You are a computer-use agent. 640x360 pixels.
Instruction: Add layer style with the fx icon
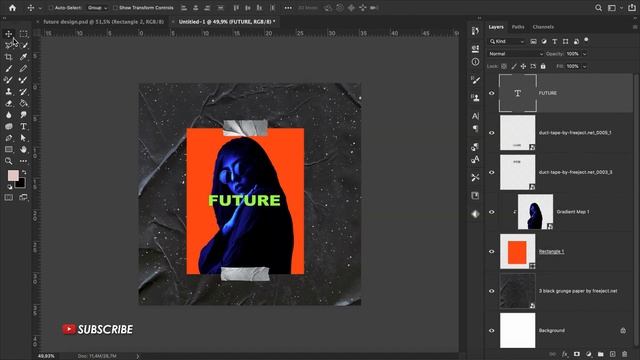point(565,354)
